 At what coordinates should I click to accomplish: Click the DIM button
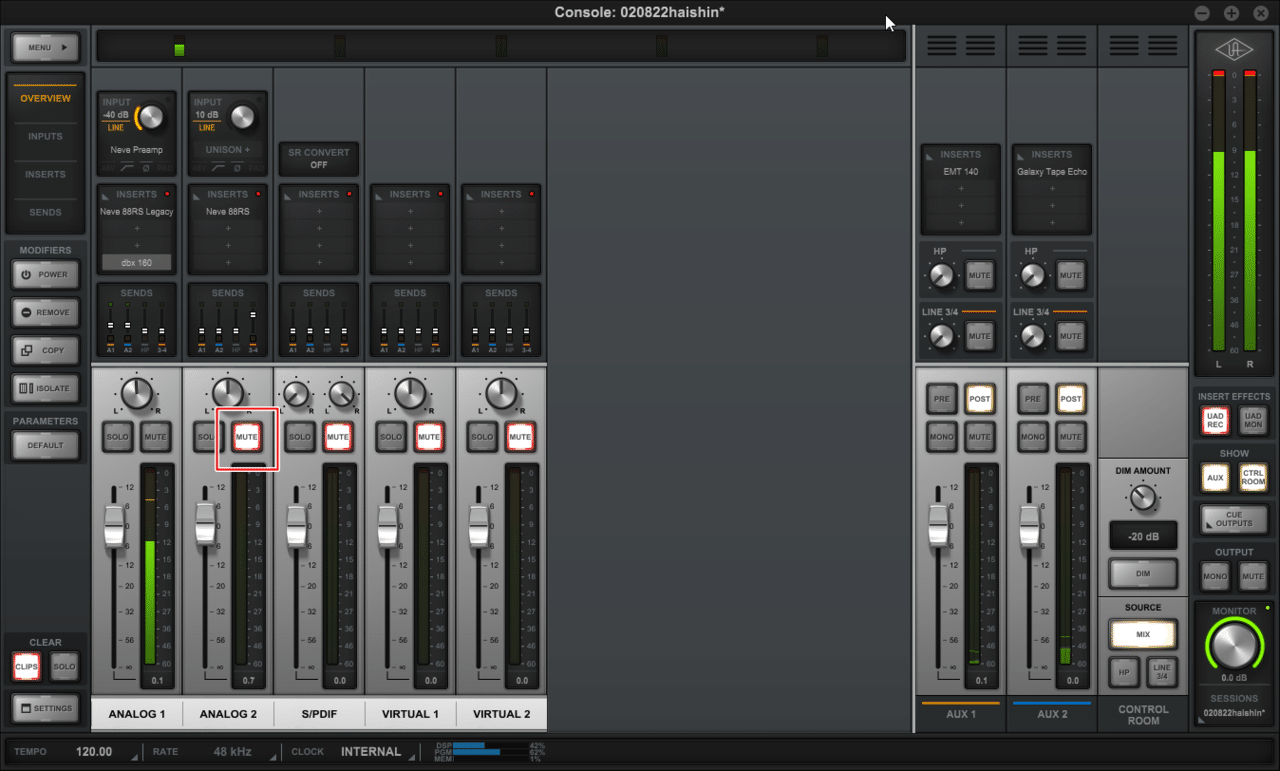[1143, 574]
